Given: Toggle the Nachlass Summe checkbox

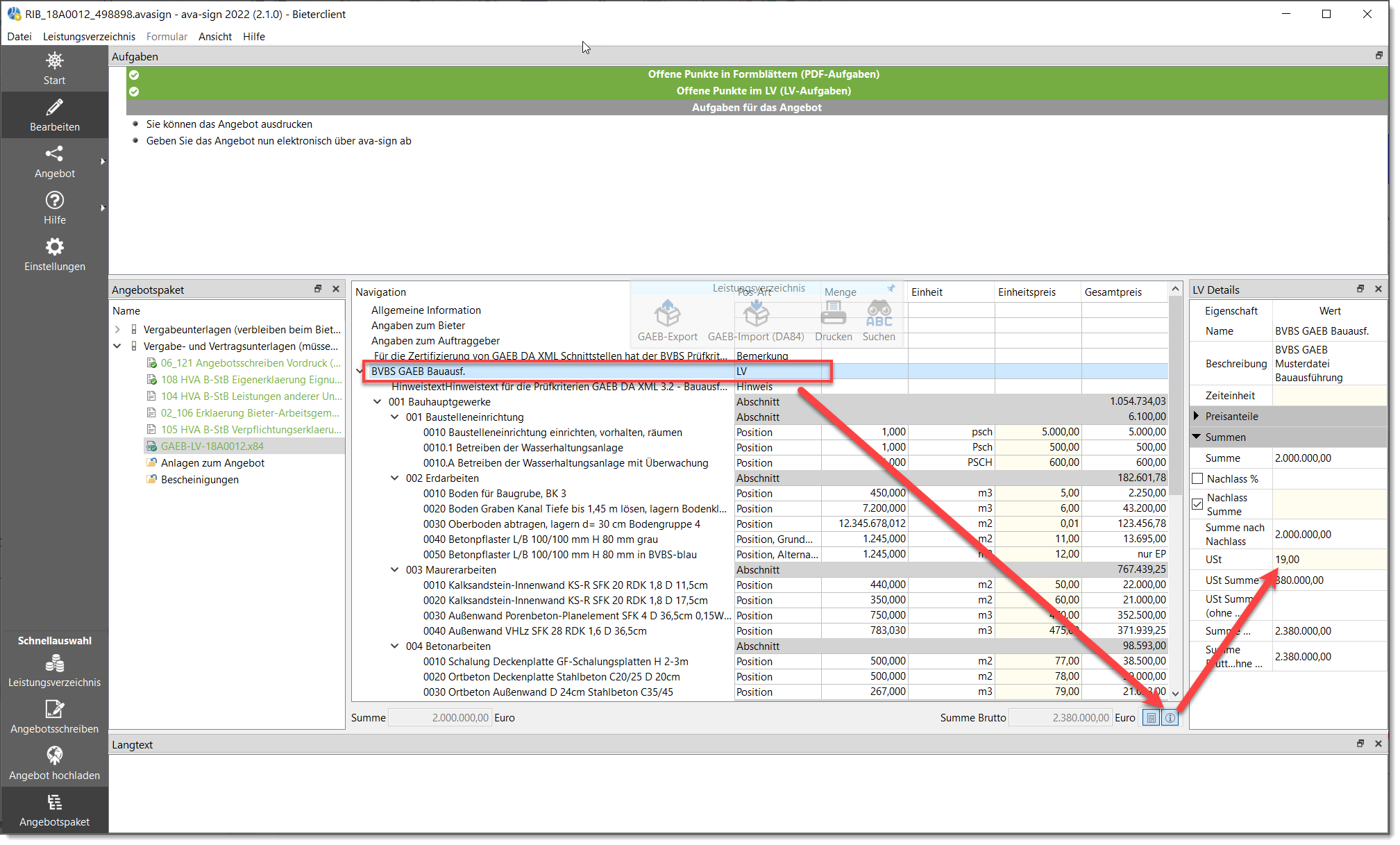Looking at the screenshot, I should click(x=1197, y=504).
